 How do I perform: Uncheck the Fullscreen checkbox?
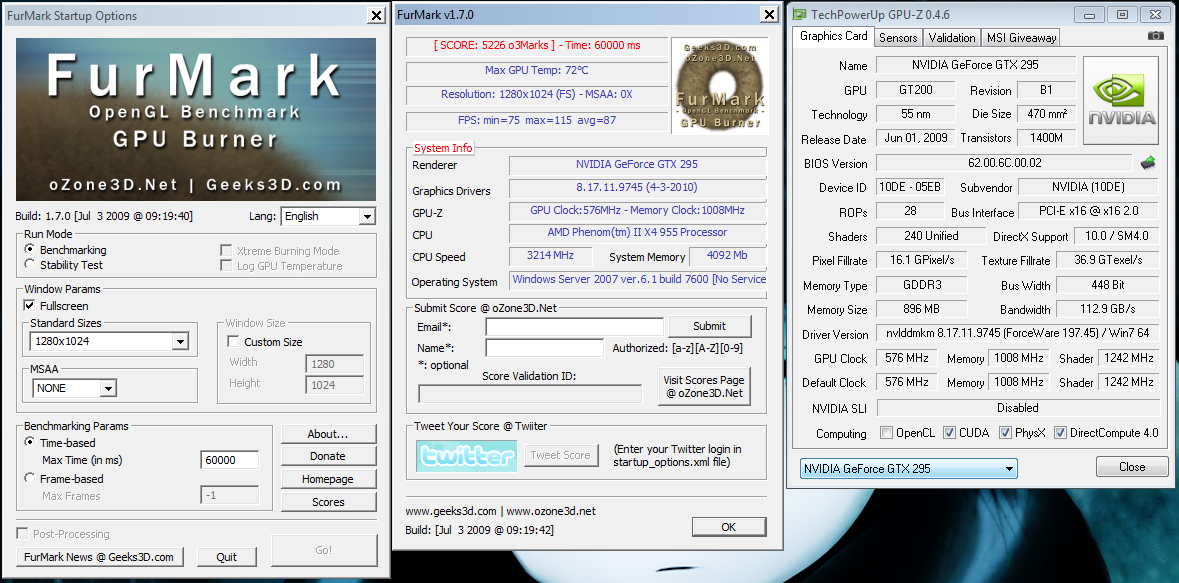tap(29, 305)
